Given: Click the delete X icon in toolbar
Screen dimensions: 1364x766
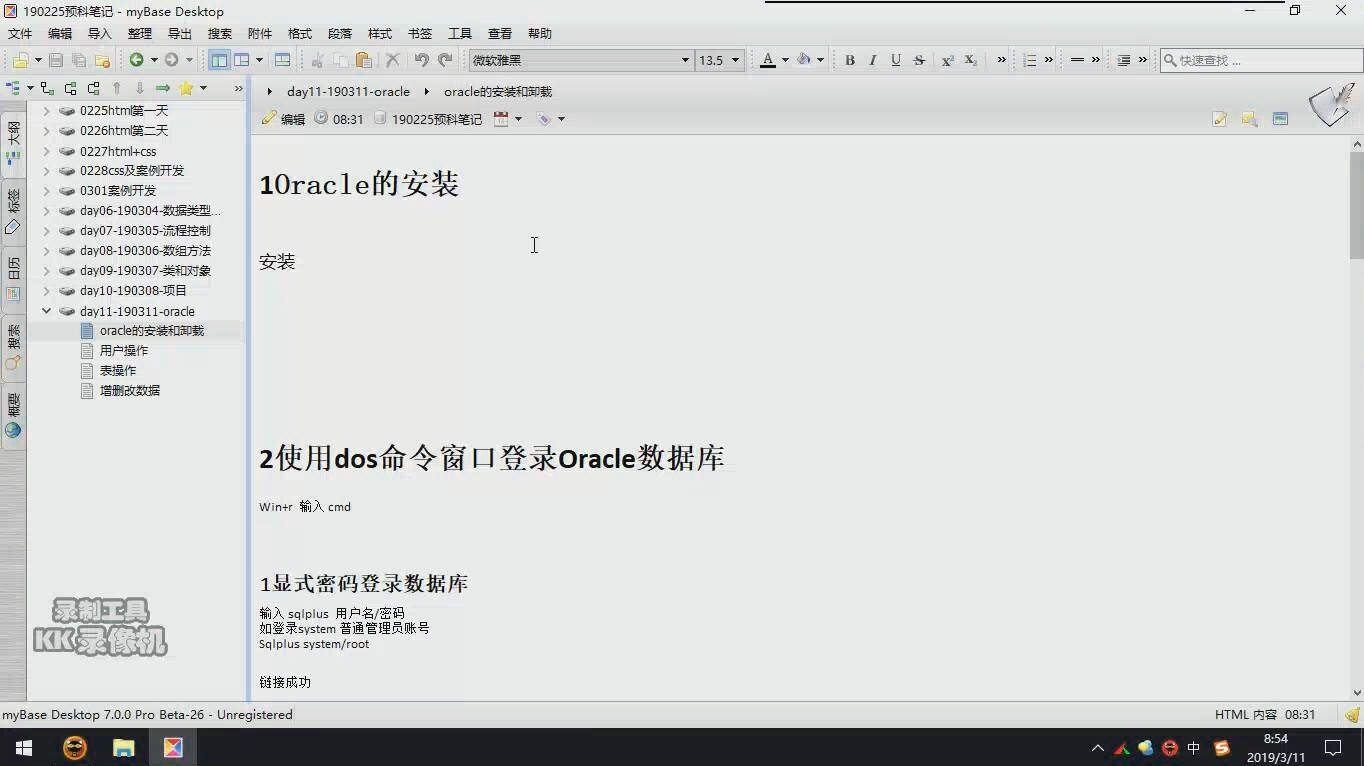Looking at the screenshot, I should tap(393, 60).
